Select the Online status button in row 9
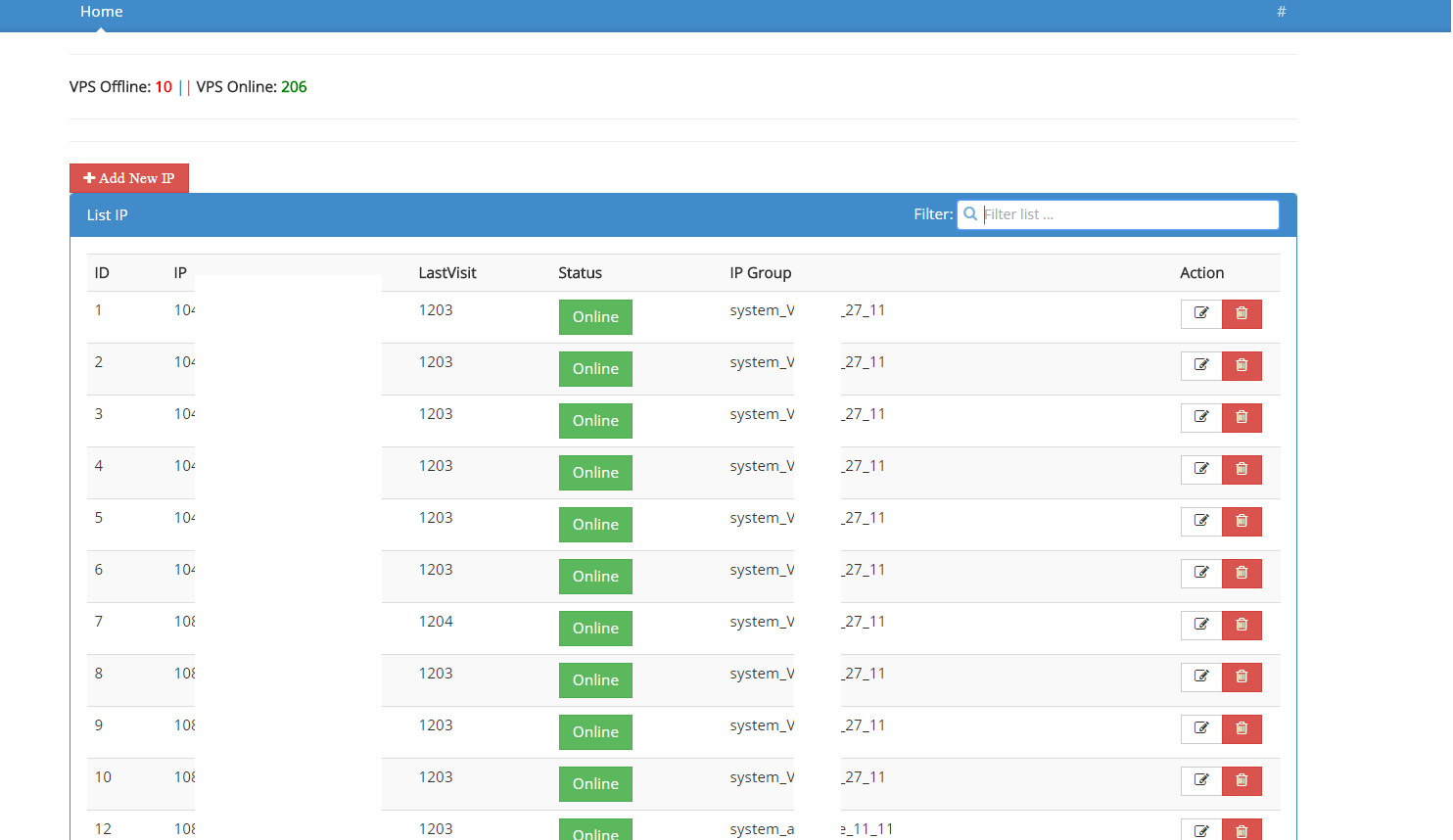Viewport: 1453px width, 840px height. pos(595,732)
